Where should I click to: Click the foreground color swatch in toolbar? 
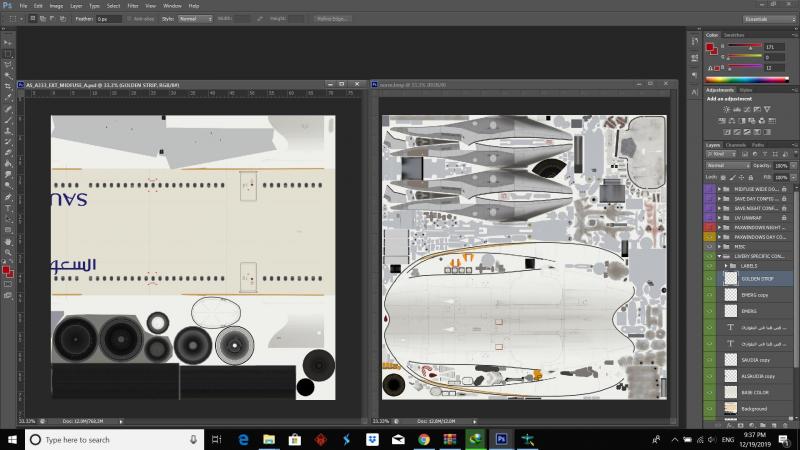point(6,270)
